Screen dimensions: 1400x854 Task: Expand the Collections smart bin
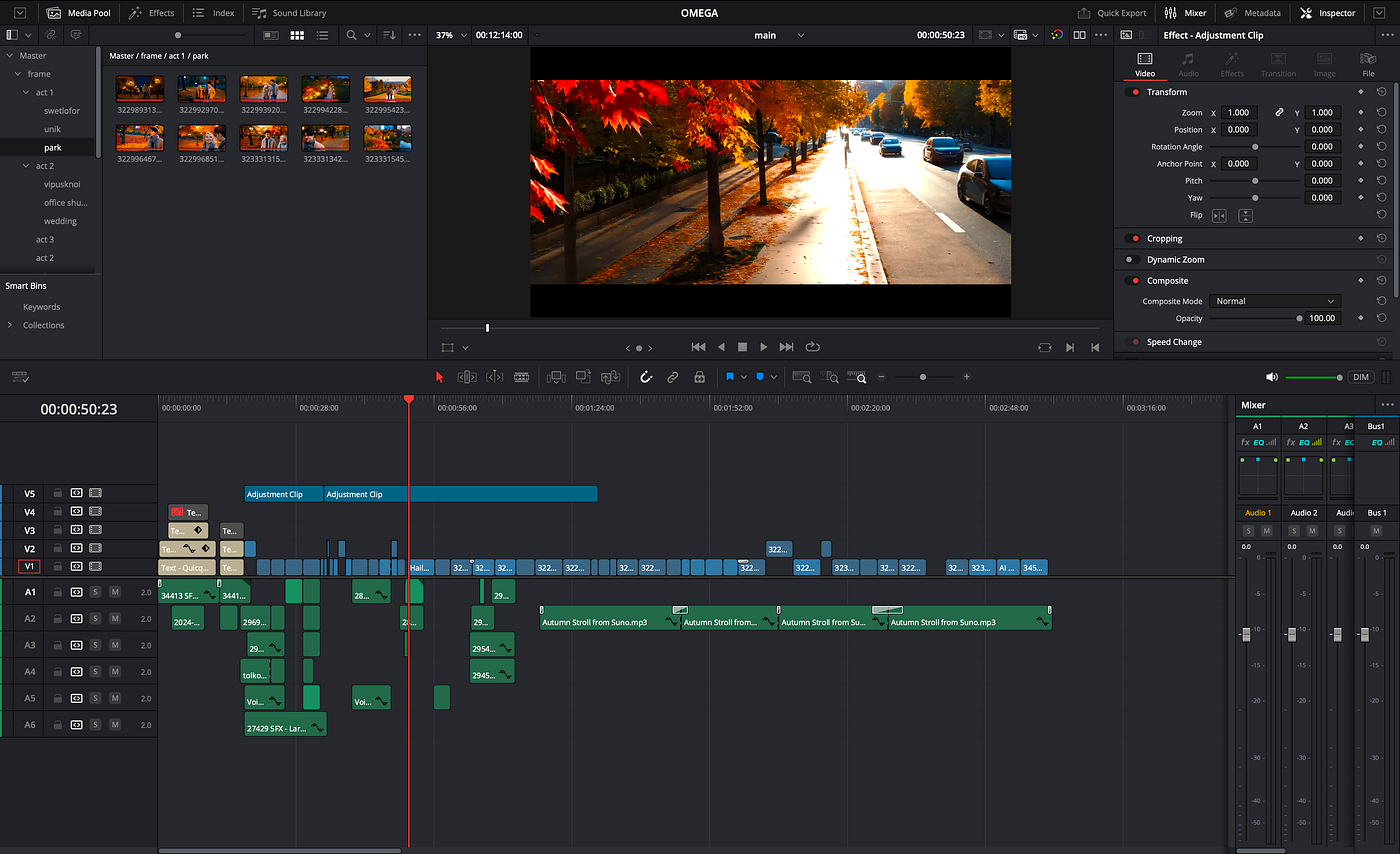pyautogui.click(x=10, y=325)
